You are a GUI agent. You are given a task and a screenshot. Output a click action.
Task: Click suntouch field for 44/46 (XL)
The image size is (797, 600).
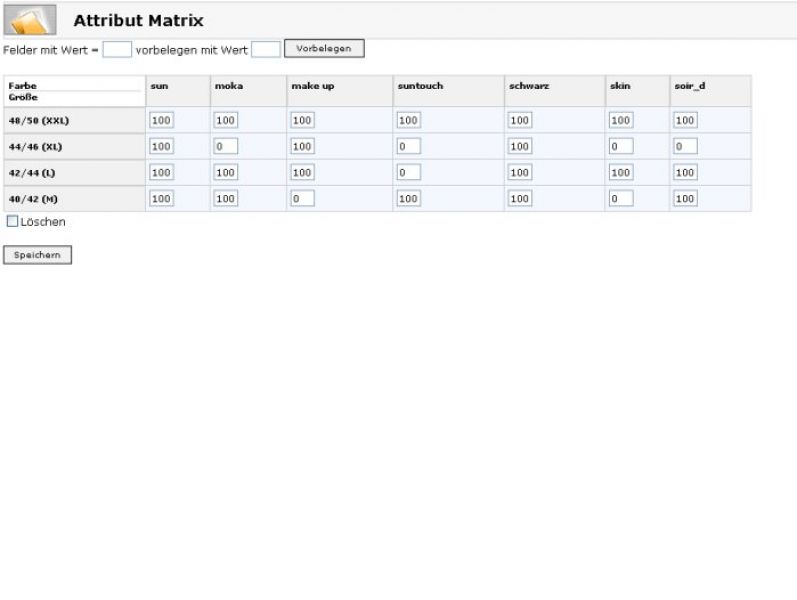tap(408, 147)
